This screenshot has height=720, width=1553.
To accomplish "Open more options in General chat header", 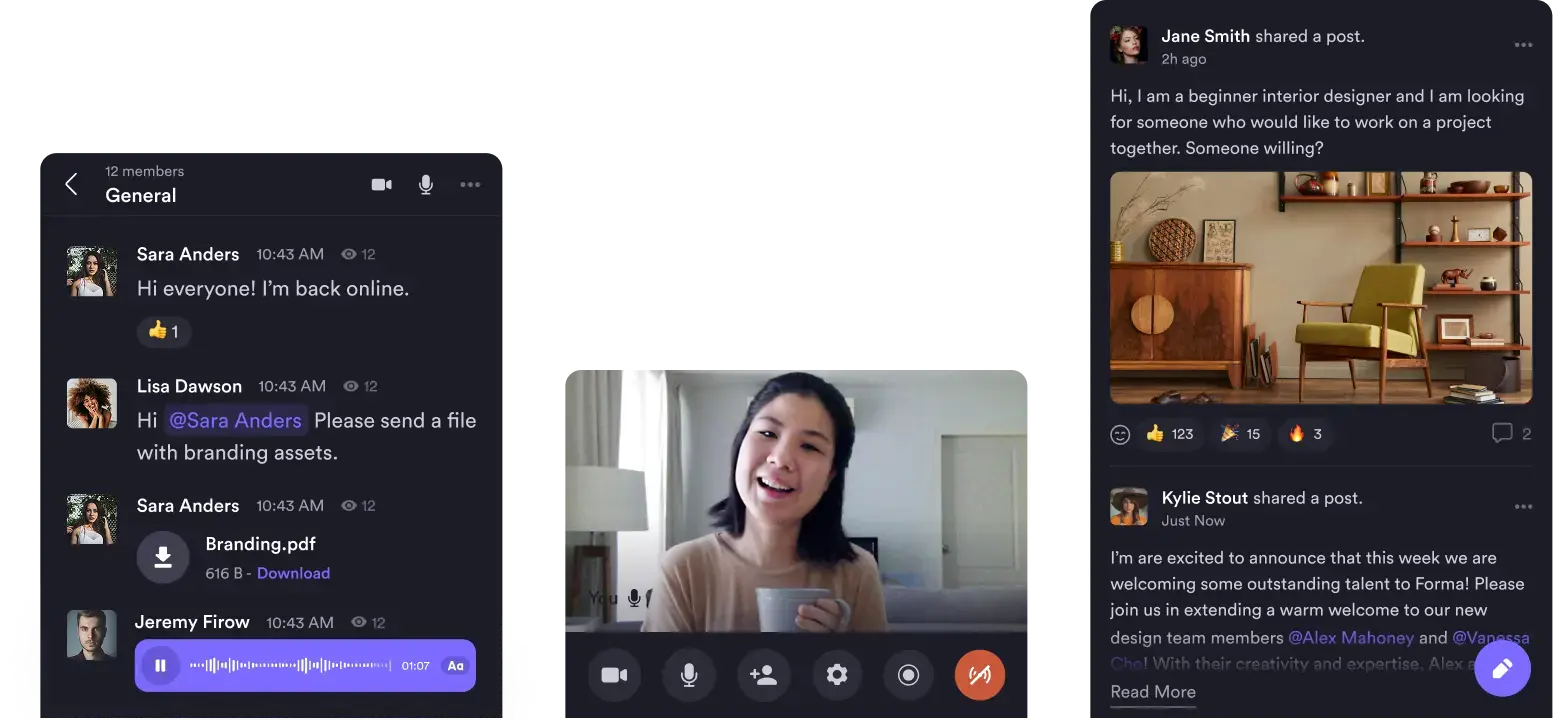I will coord(470,185).
